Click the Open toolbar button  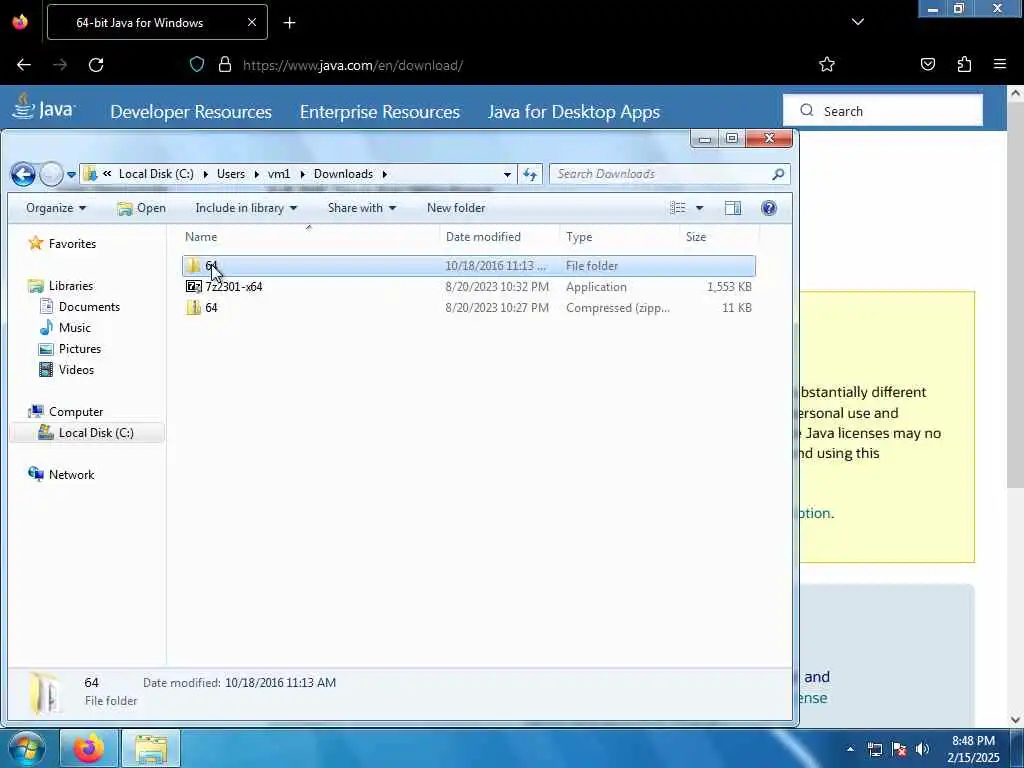click(141, 208)
